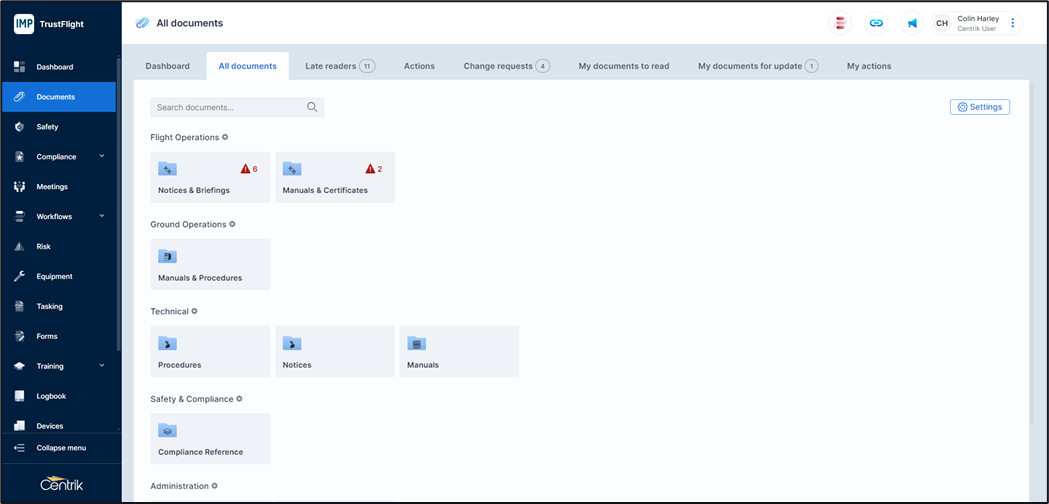Open the Compliance Reference folder
The width and height of the screenshot is (1049, 504).
pyautogui.click(x=210, y=440)
